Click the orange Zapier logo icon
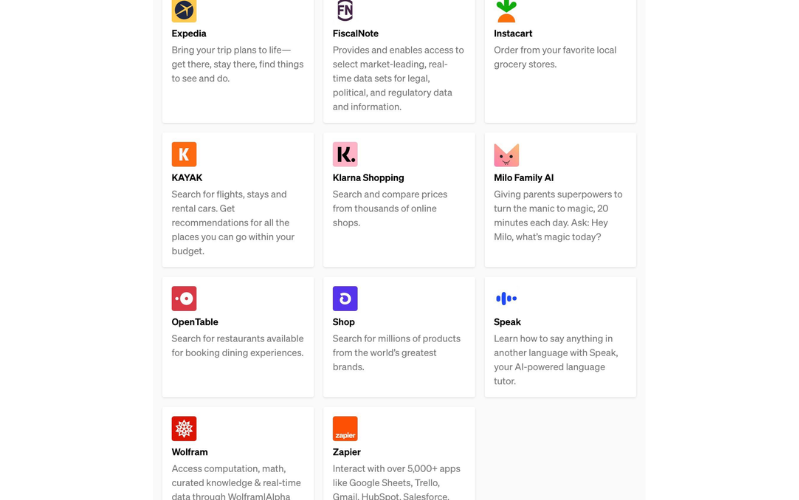Image resolution: width=799 pixels, height=500 pixels. point(345,429)
